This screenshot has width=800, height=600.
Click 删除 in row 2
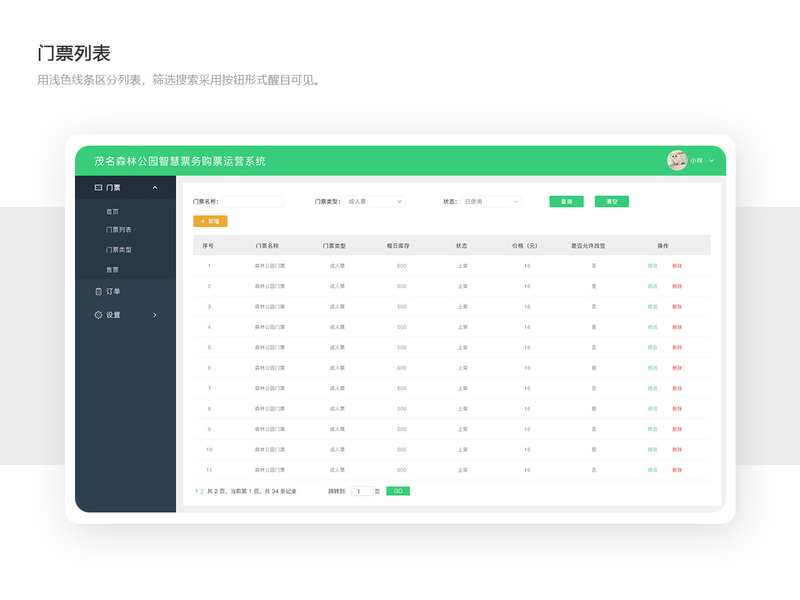(677, 286)
